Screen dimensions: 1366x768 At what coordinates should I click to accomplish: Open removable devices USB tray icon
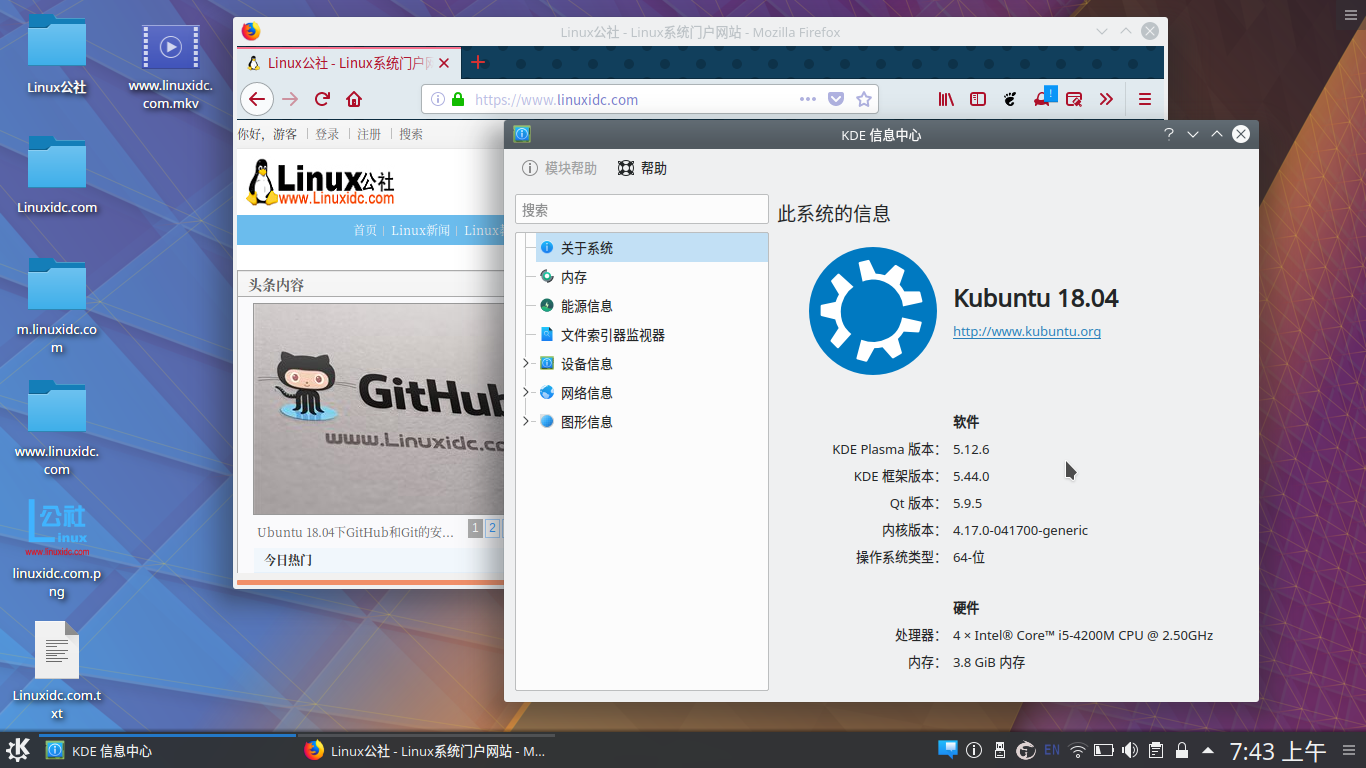(999, 750)
